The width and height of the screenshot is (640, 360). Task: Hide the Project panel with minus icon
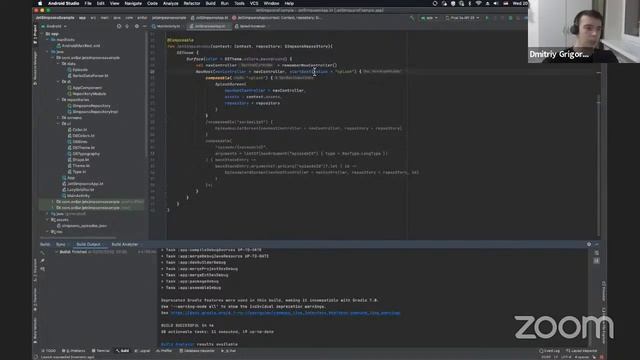pyautogui.click(x=144, y=26)
